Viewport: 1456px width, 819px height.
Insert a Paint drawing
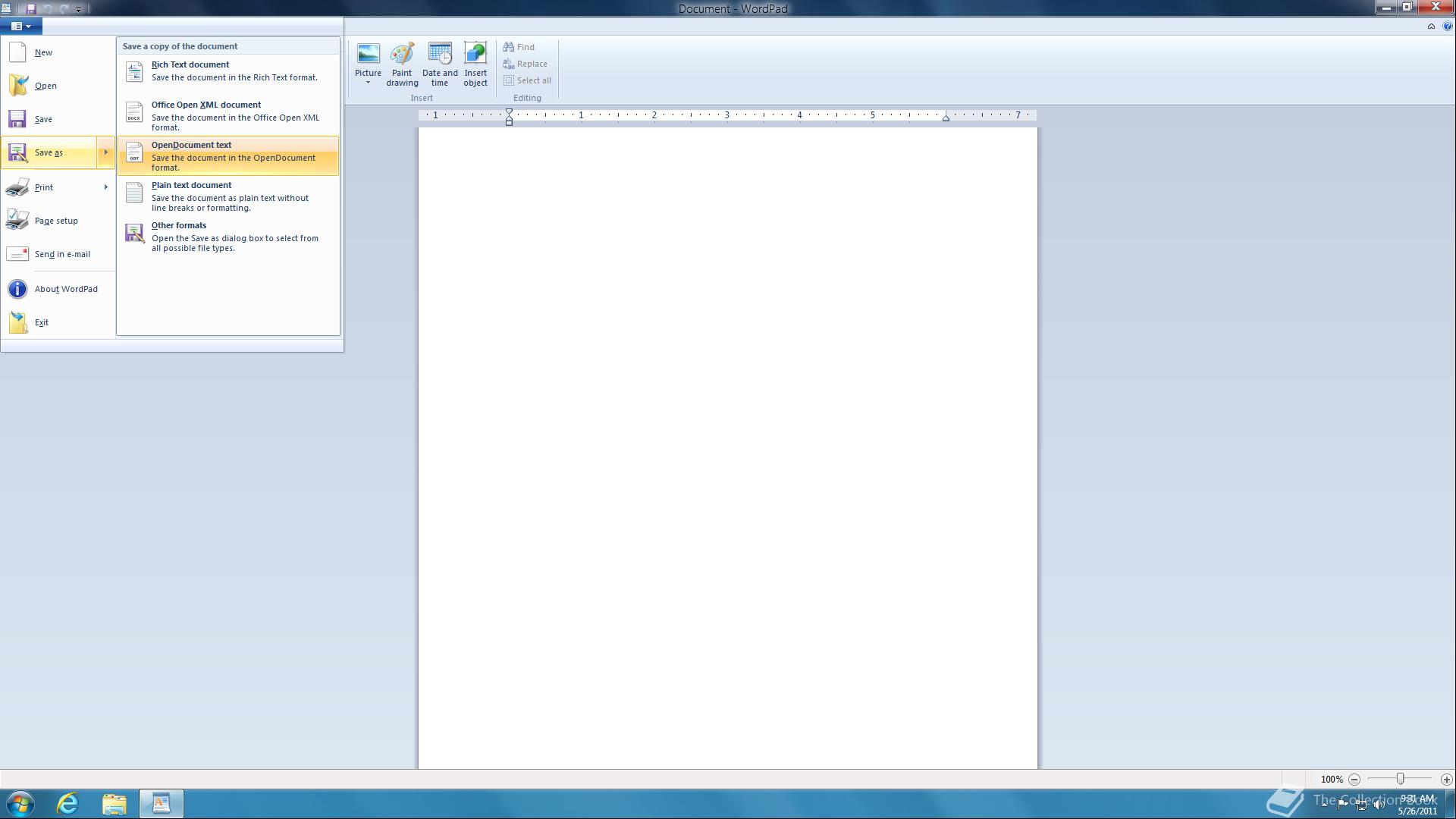tap(402, 65)
